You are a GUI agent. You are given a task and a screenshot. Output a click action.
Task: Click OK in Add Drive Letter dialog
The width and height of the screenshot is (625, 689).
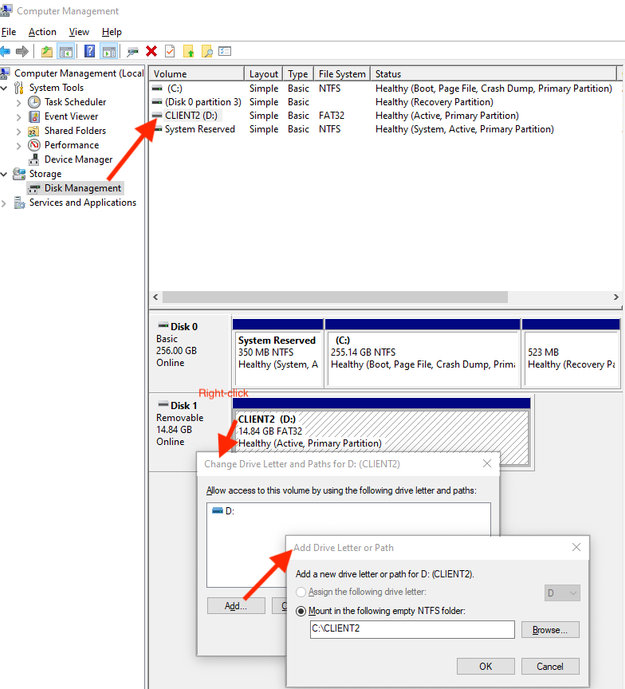[486, 667]
